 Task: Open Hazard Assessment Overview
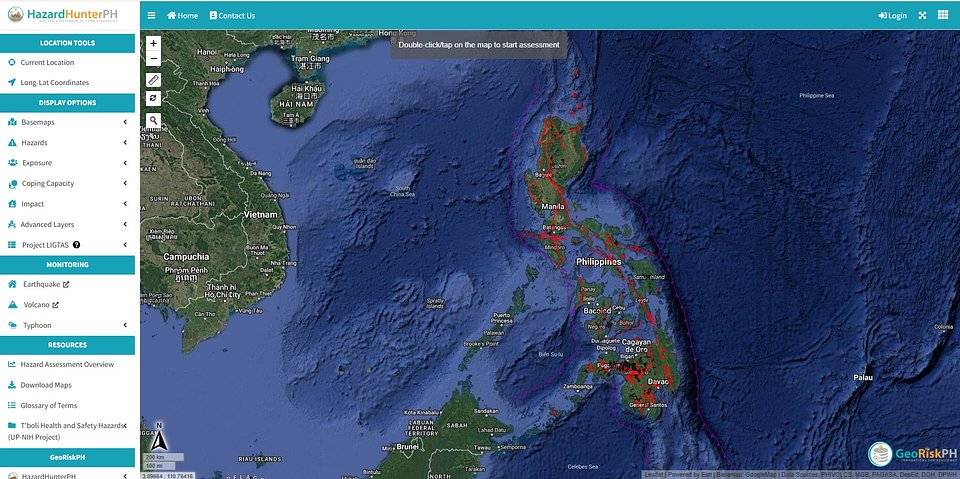tap(67, 364)
